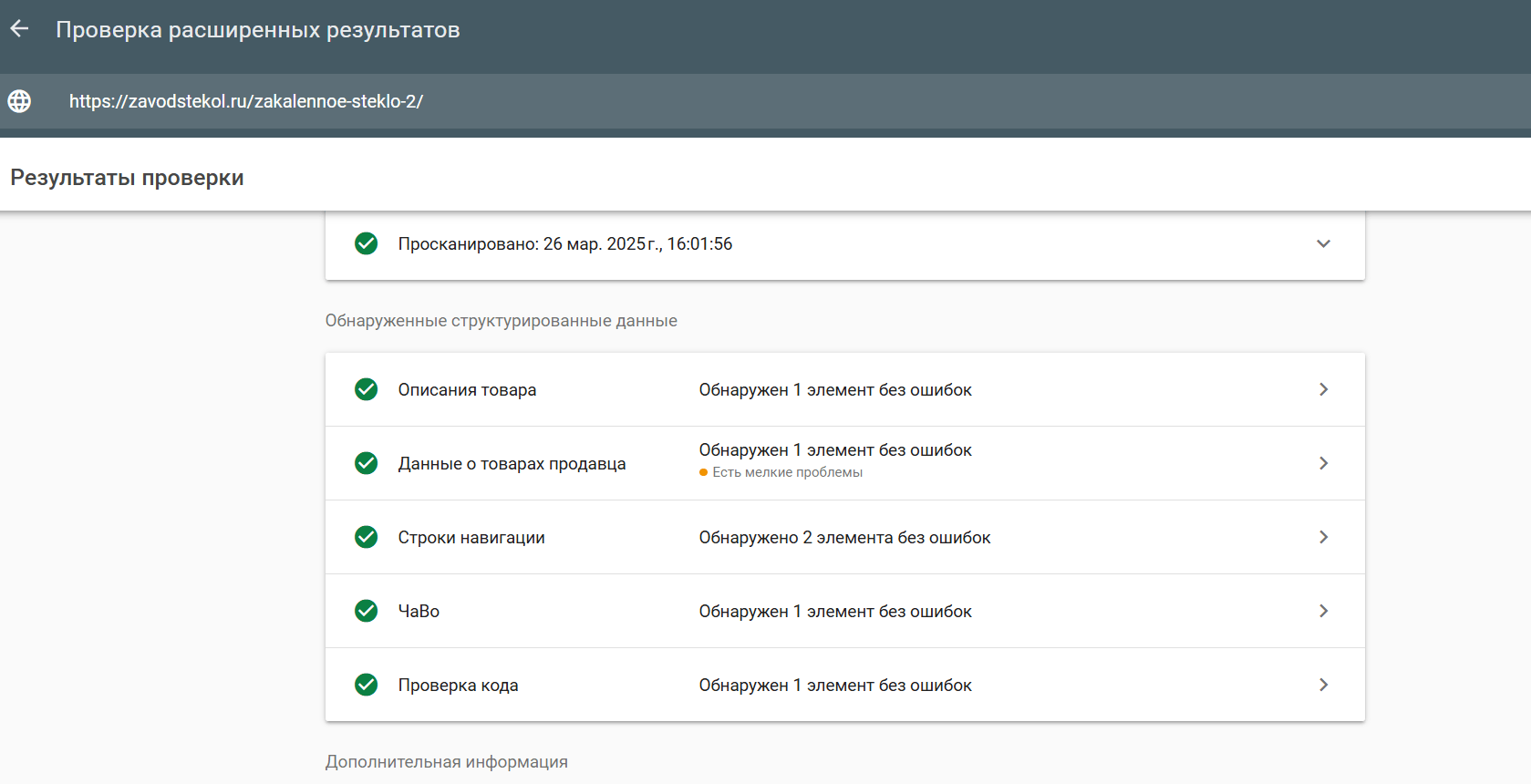Click the green checkmark for Строки навигации
1531x784 pixels.
(367, 537)
